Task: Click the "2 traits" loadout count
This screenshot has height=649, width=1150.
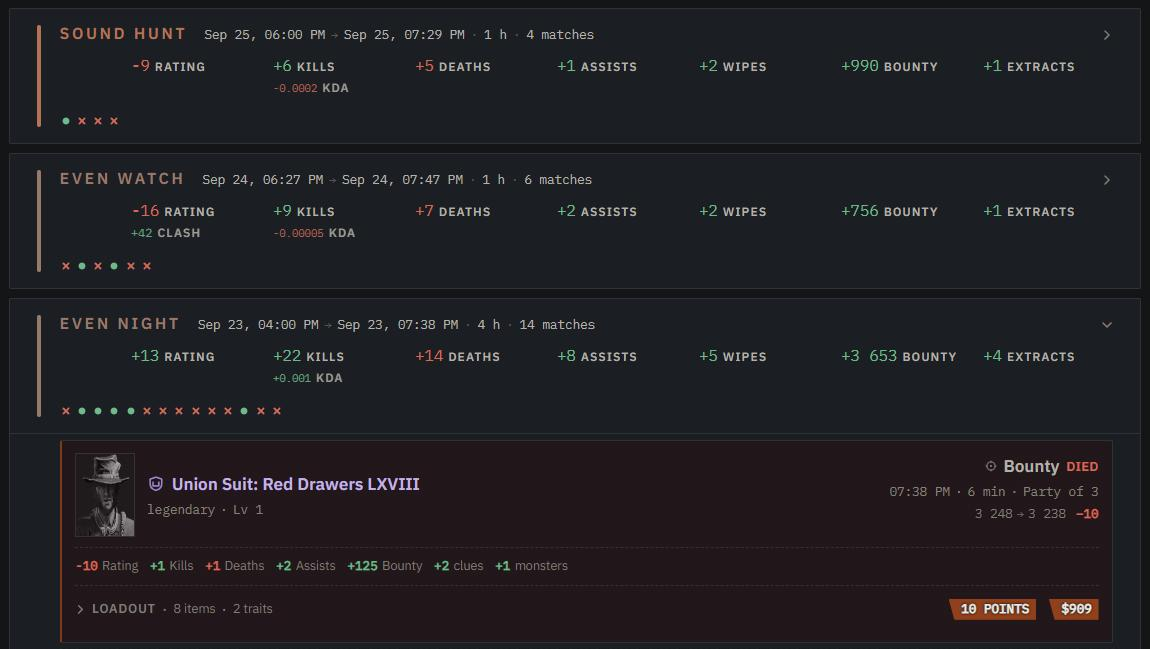Action: (252, 609)
